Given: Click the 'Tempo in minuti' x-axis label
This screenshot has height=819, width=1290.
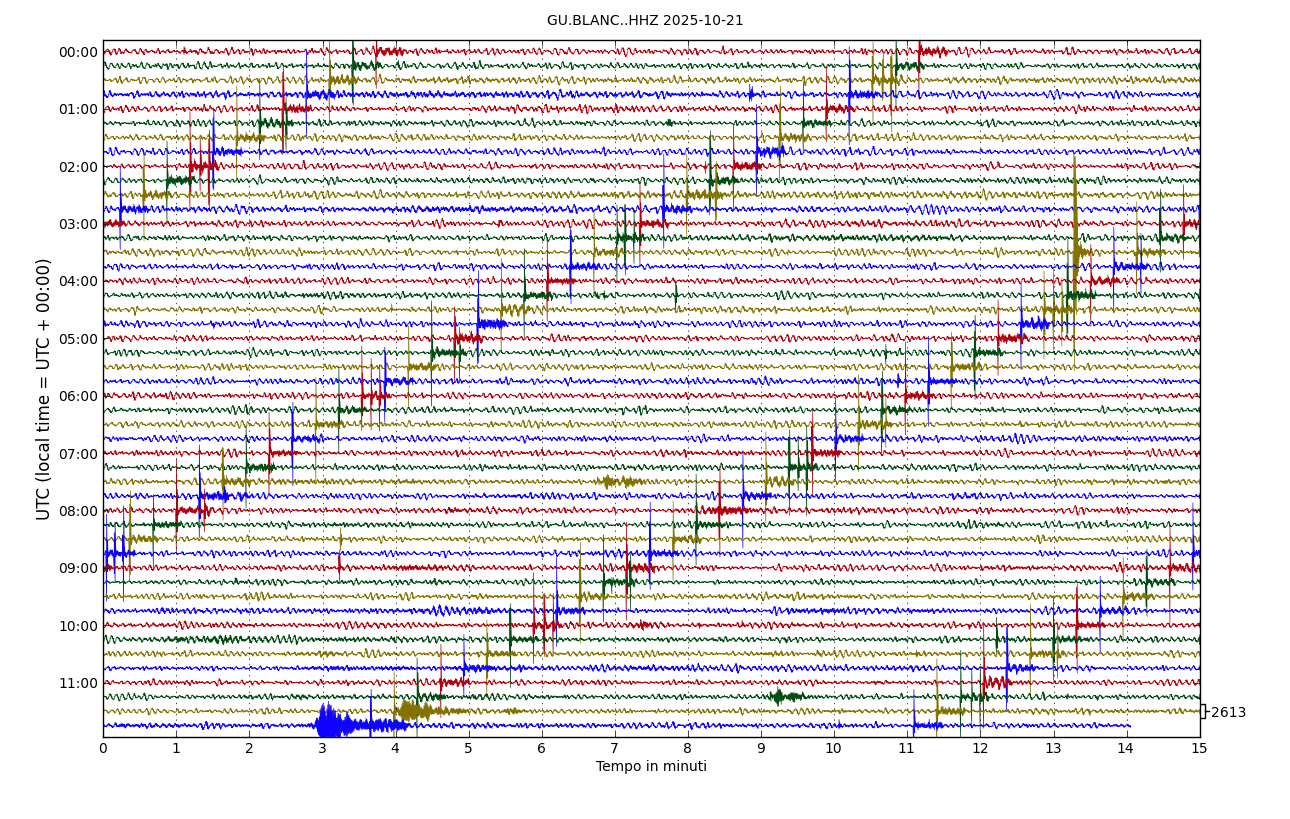Looking at the screenshot, I should click(x=651, y=767).
